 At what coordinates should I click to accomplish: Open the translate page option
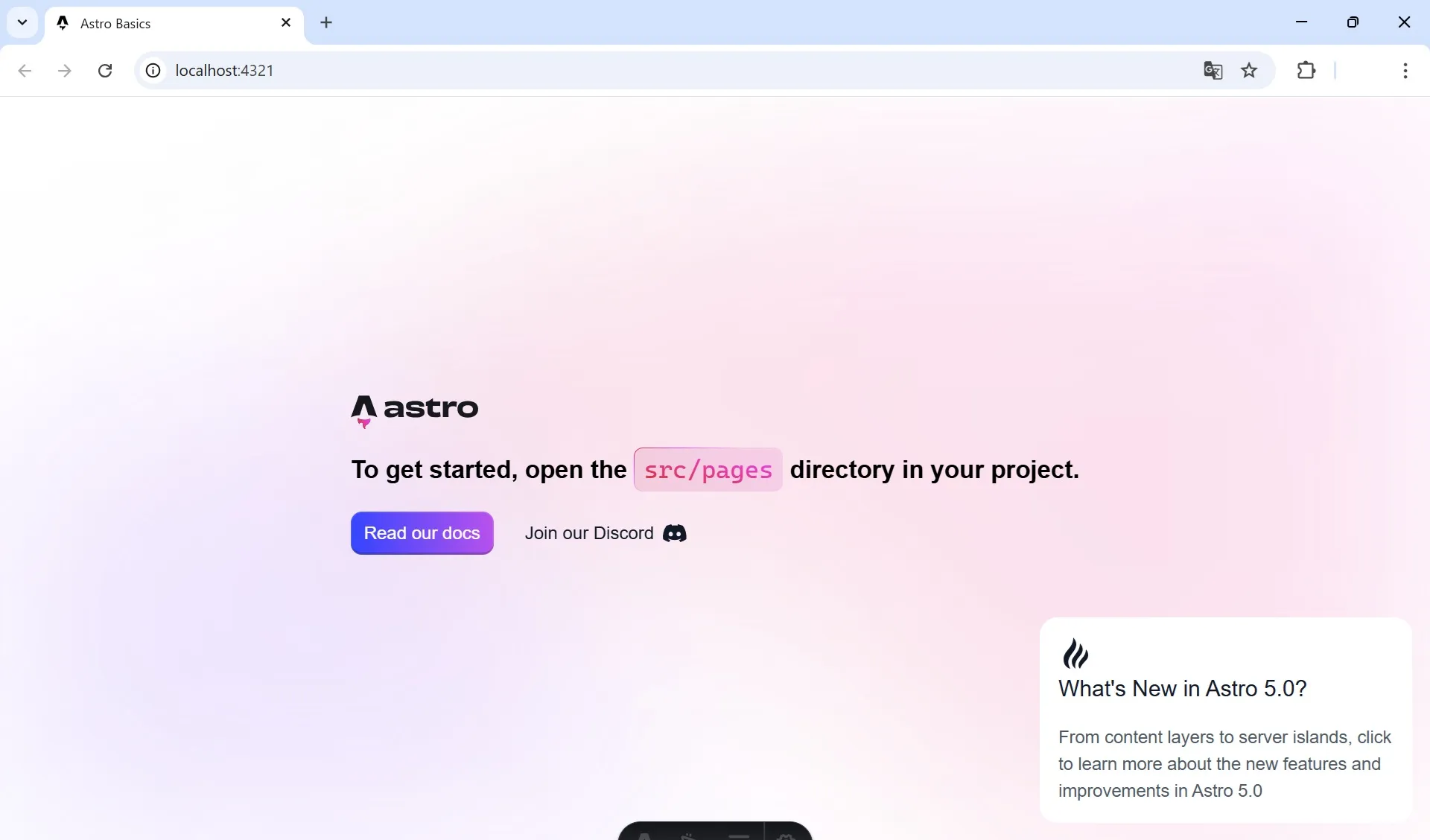tap(1213, 71)
